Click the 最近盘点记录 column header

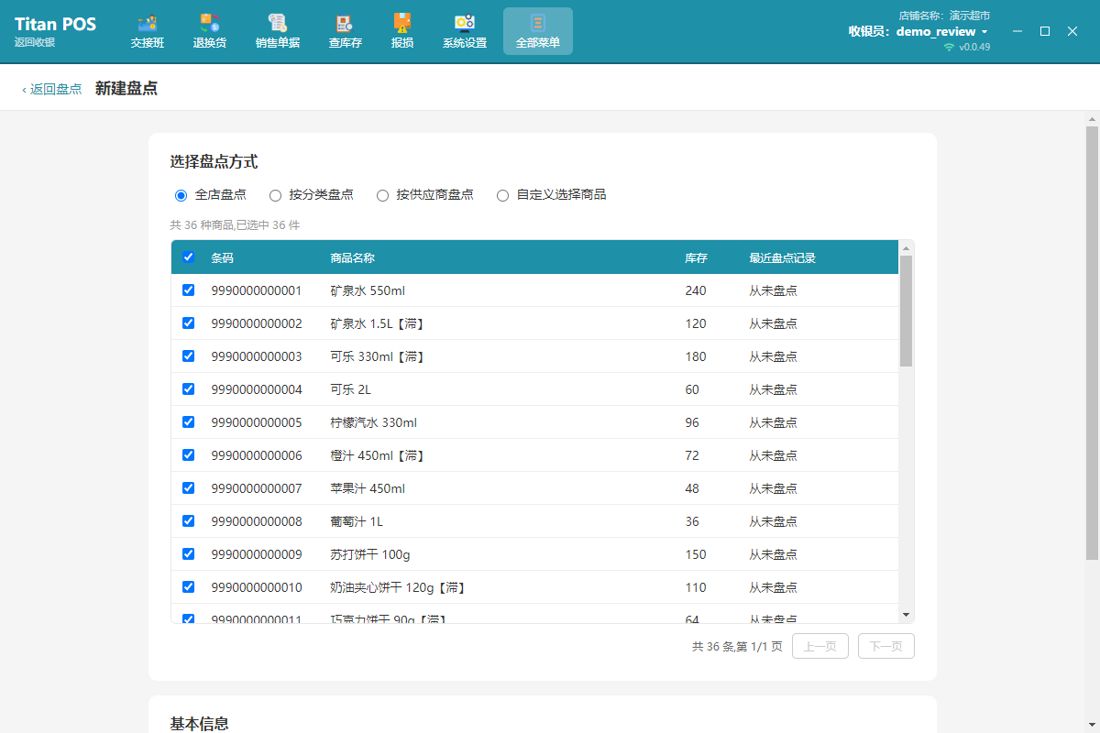coord(782,257)
